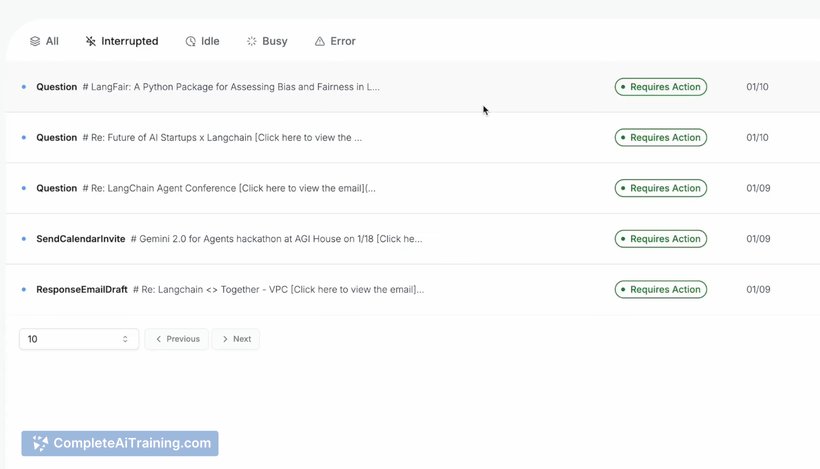Image resolution: width=820 pixels, height=469 pixels.
Task: Click the Idle clock icon
Action: pos(190,41)
